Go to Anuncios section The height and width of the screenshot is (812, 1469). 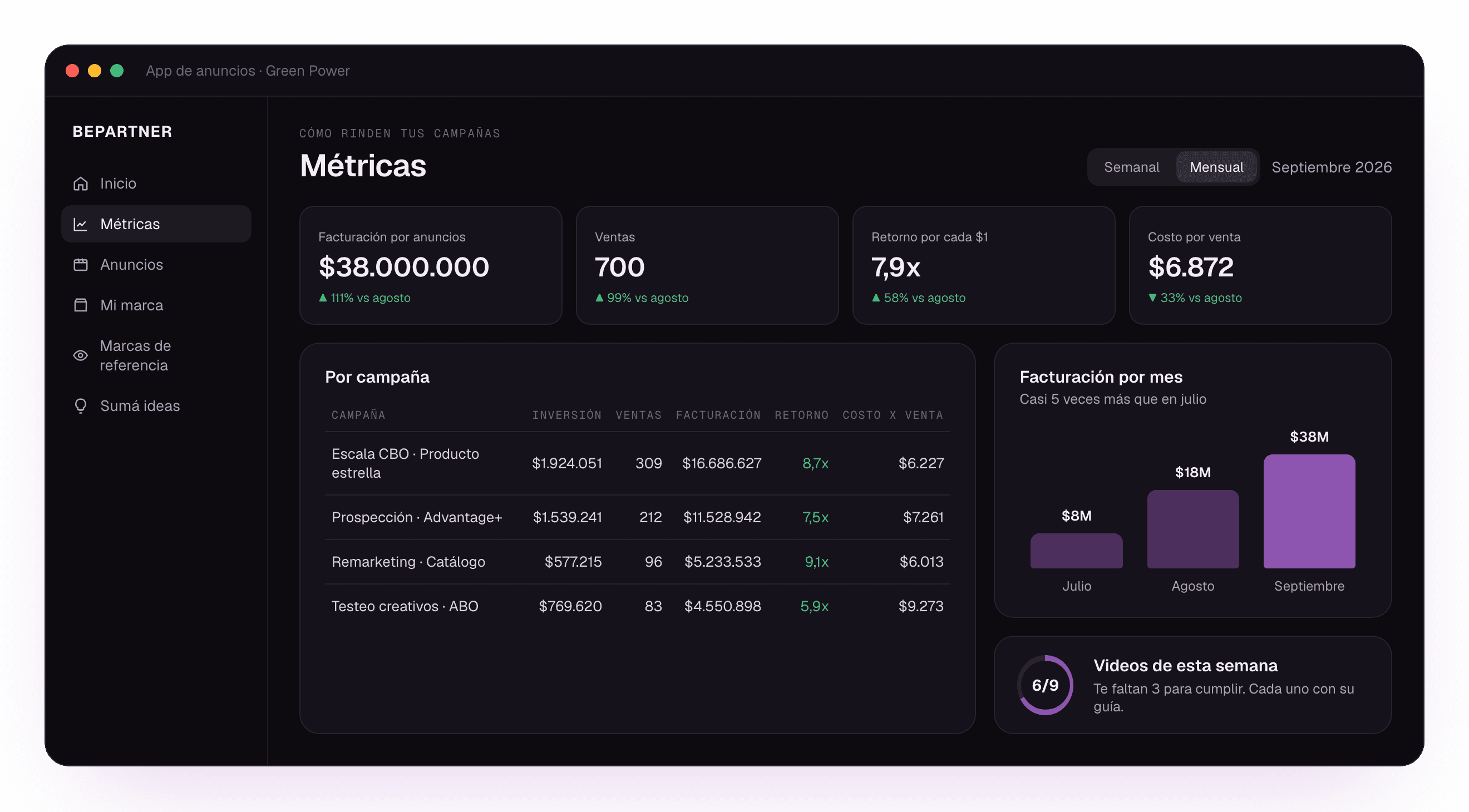(156, 264)
